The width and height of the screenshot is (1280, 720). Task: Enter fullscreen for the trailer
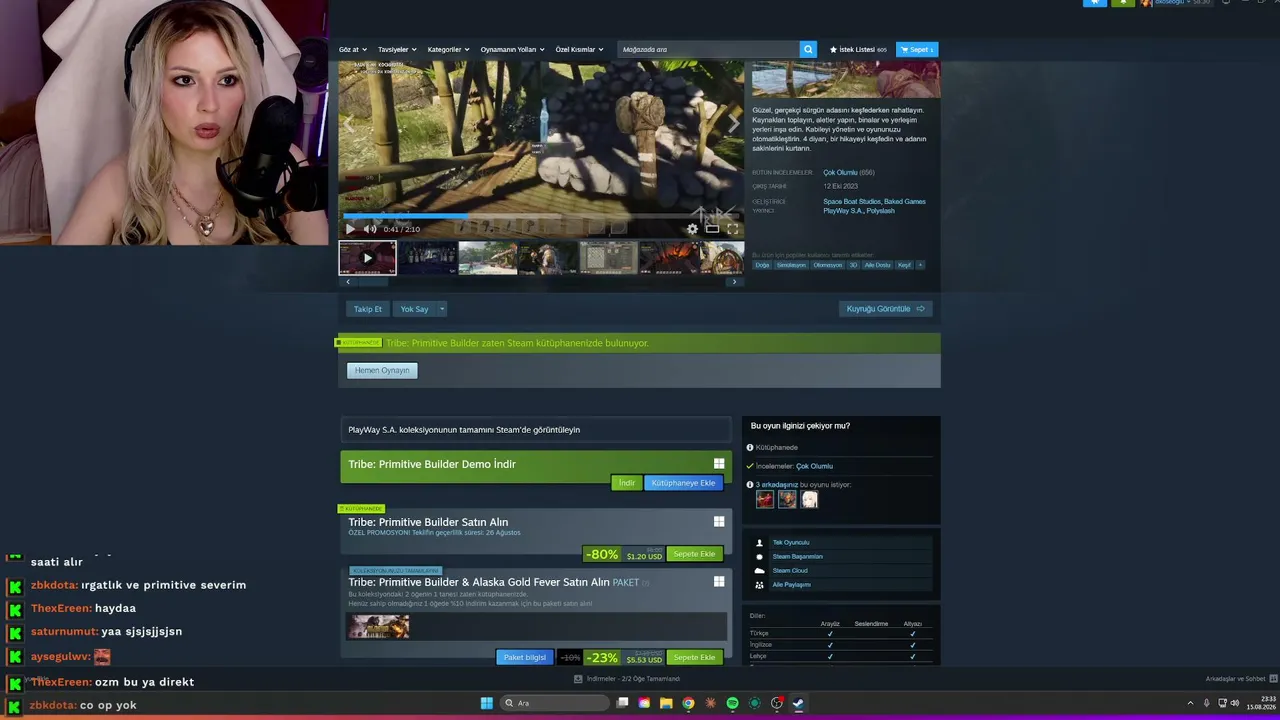point(733,229)
